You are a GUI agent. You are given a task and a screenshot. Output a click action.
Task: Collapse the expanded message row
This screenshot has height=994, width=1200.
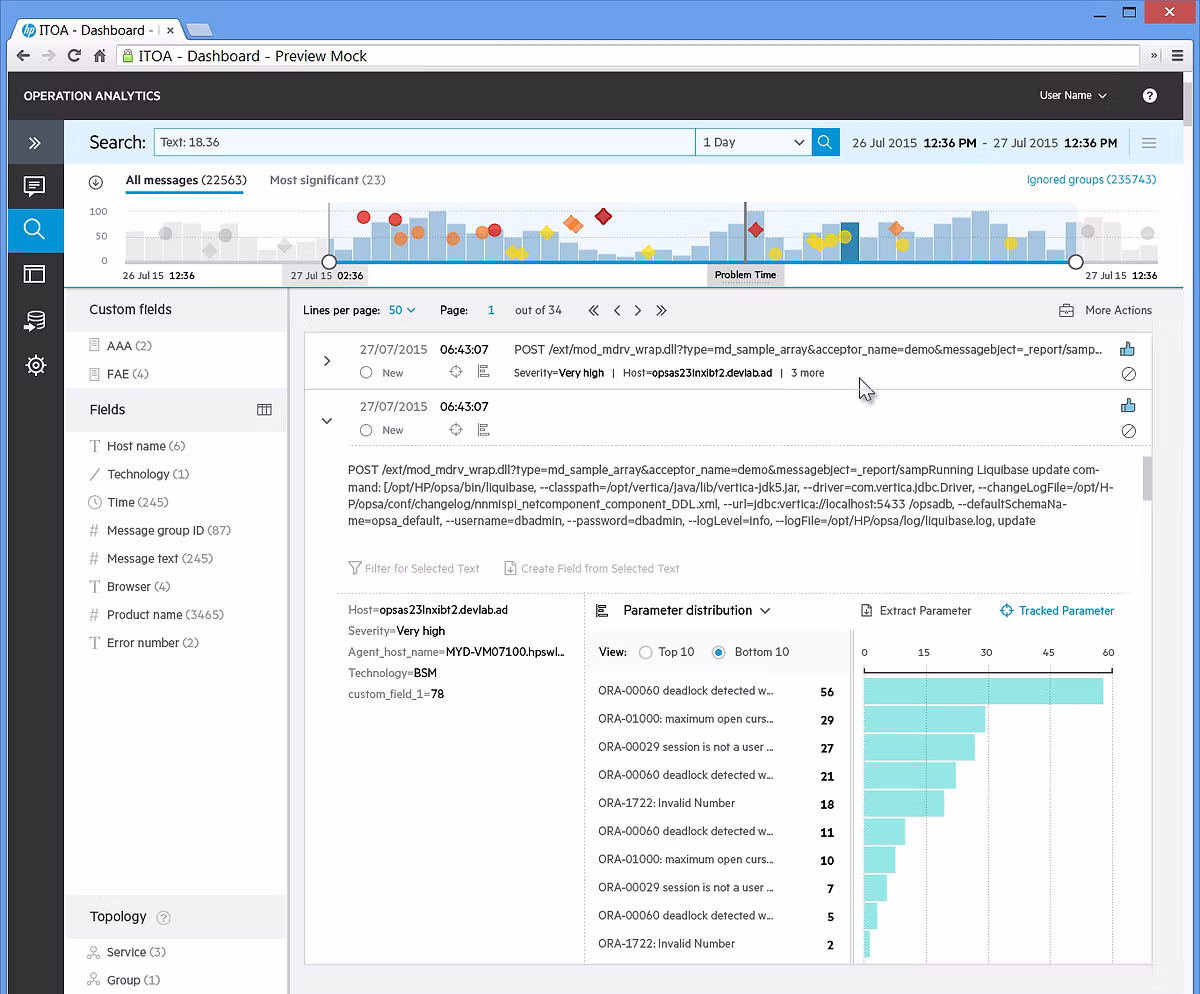[x=327, y=421]
